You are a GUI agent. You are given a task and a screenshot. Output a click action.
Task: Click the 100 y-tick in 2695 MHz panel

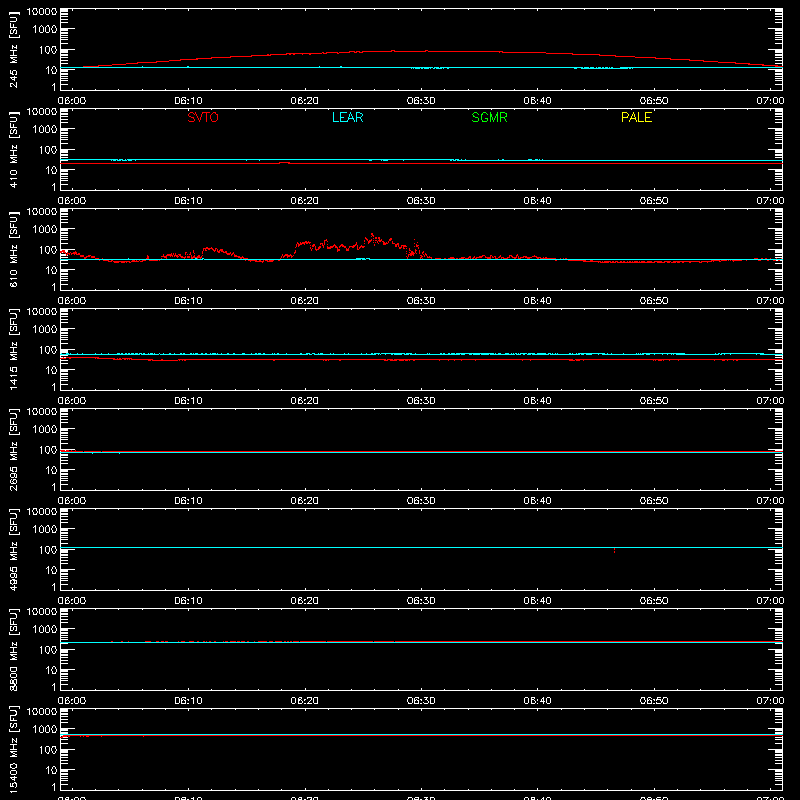[48, 450]
